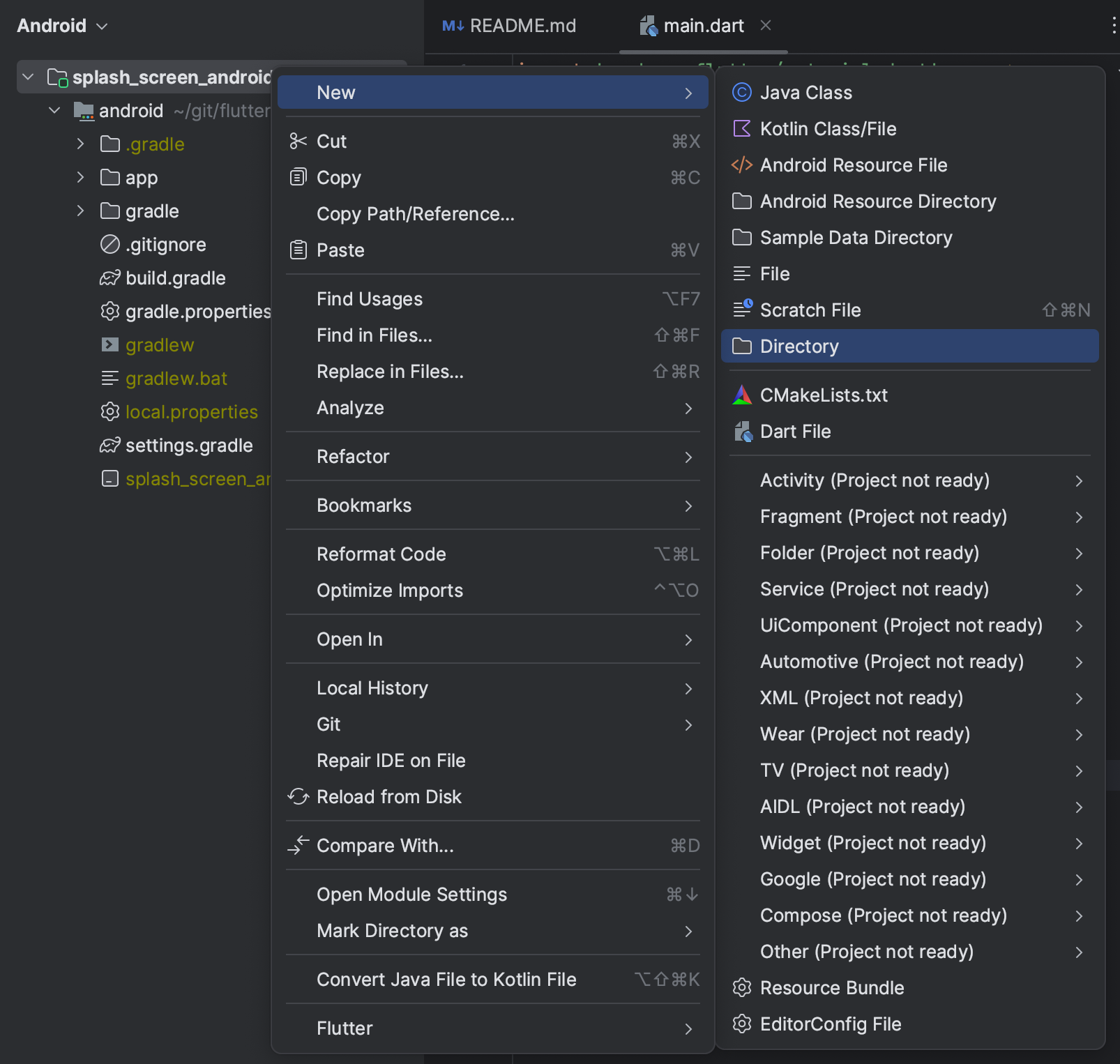This screenshot has height=1064, width=1120.
Task: Select New in the context menu
Action: pos(493,93)
